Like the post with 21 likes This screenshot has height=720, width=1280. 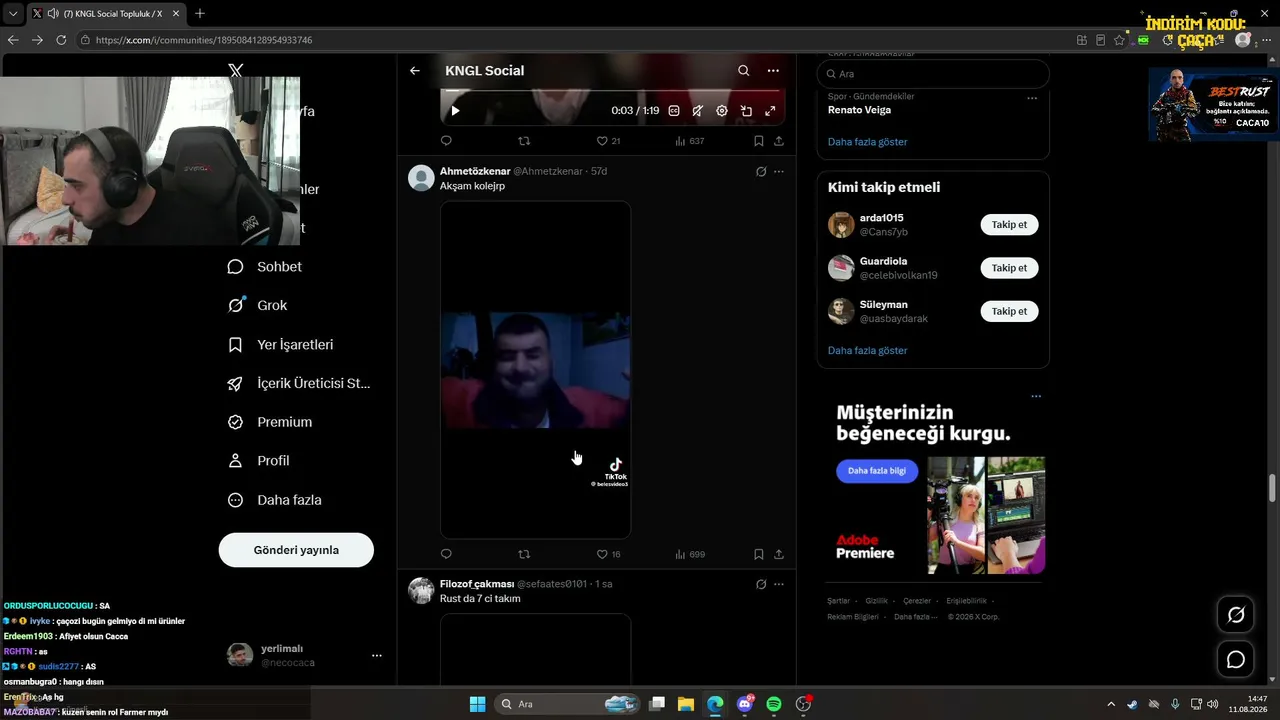point(608,141)
